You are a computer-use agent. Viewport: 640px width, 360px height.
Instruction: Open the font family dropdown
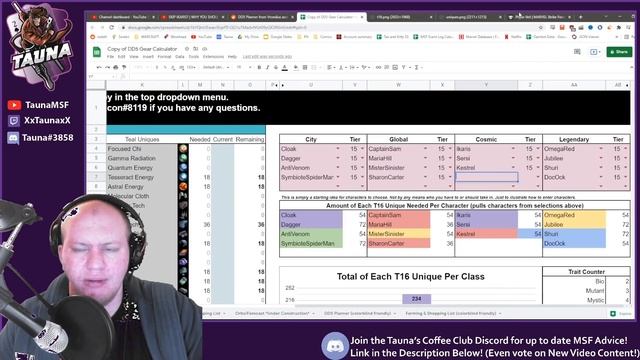click(x=216, y=67)
